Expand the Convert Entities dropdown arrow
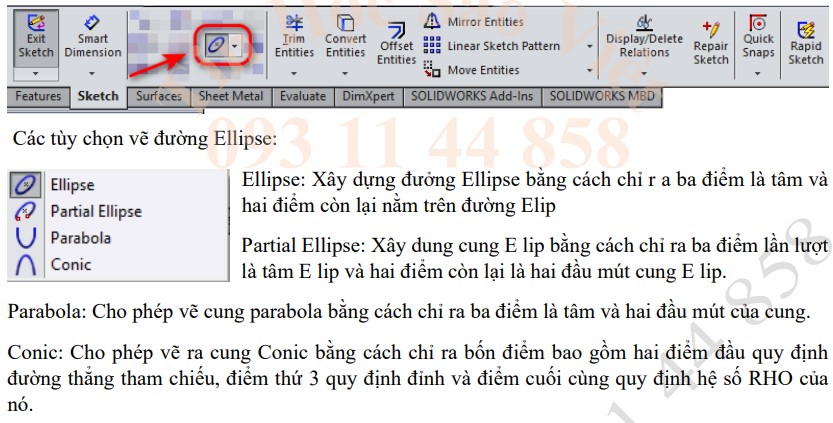 point(345,73)
